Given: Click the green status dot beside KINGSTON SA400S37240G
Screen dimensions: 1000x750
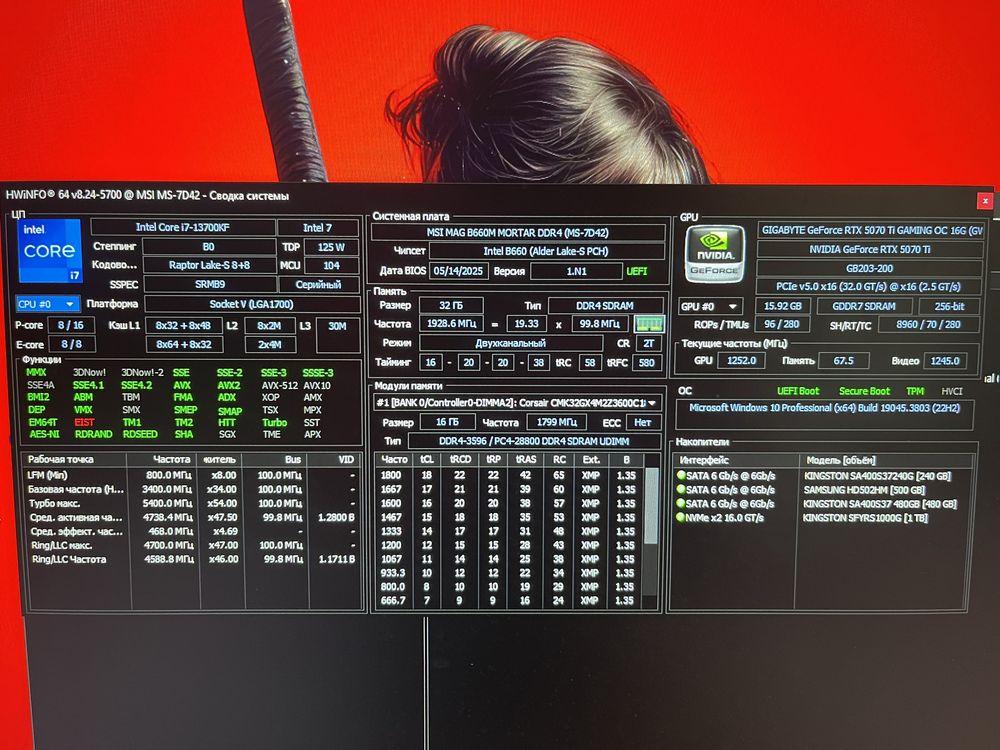Looking at the screenshot, I should [680, 475].
